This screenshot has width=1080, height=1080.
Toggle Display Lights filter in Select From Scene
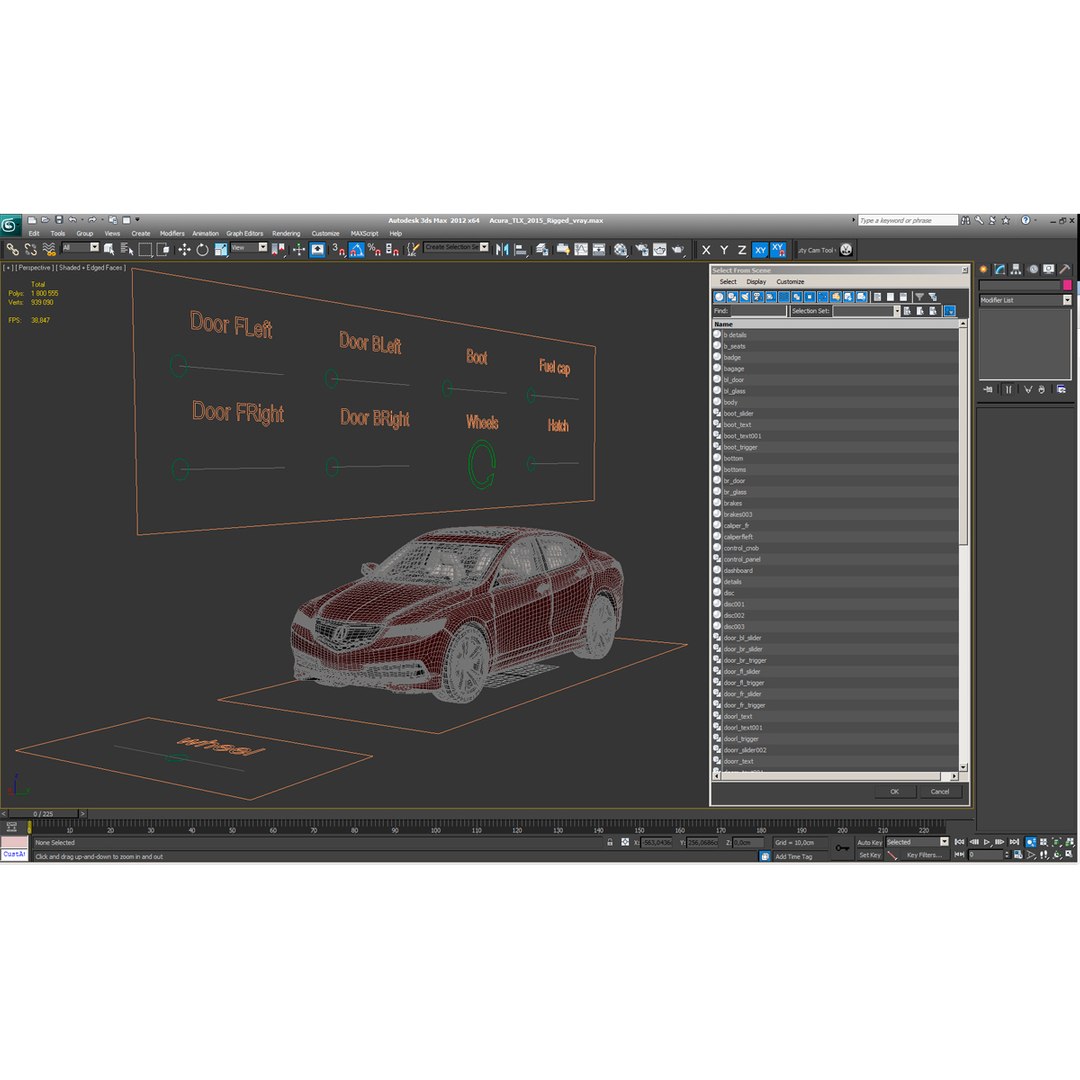745,297
